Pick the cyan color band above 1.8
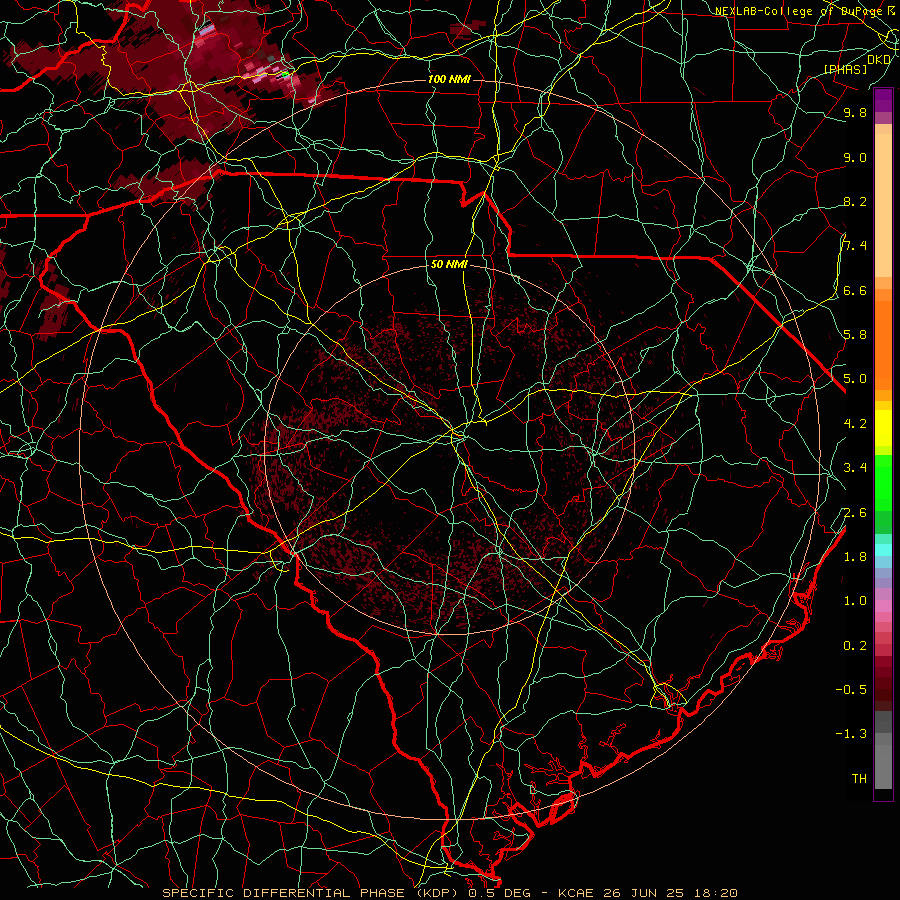900x900 pixels. [x=883, y=549]
